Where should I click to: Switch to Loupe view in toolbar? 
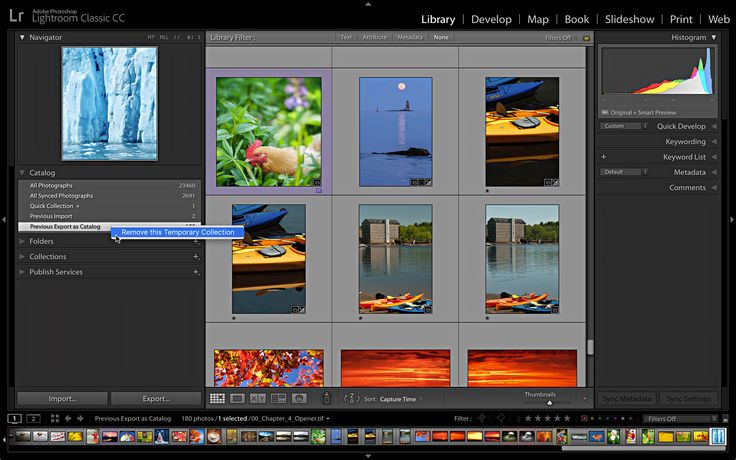(x=238, y=398)
